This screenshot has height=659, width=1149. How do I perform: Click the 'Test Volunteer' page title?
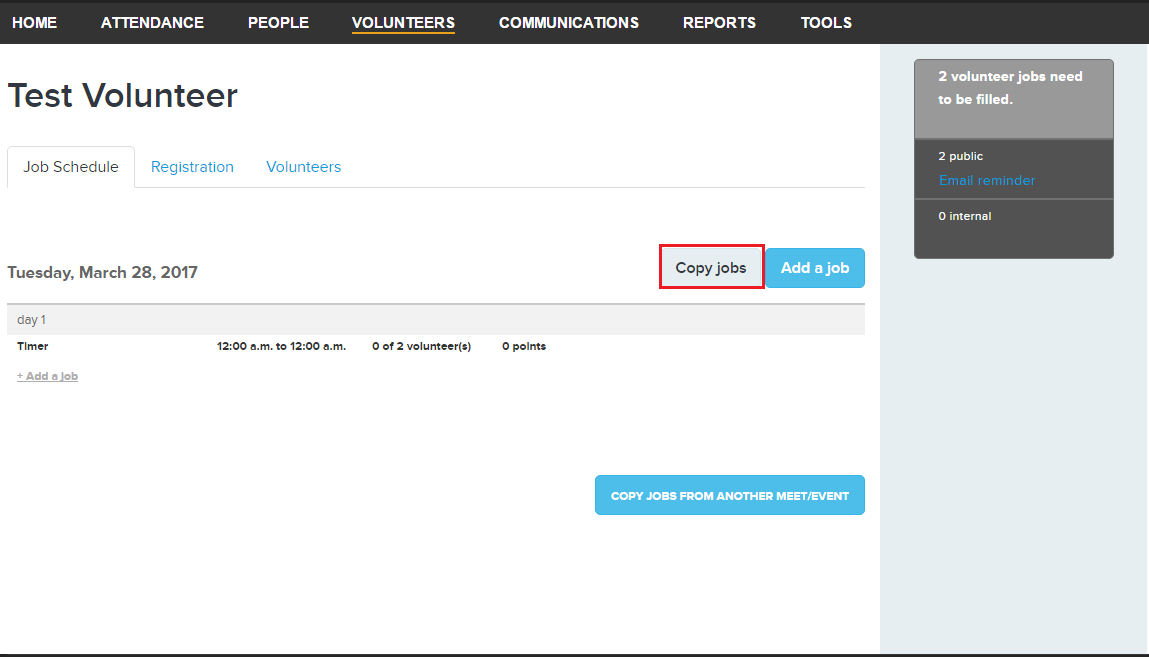(x=122, y=96)
